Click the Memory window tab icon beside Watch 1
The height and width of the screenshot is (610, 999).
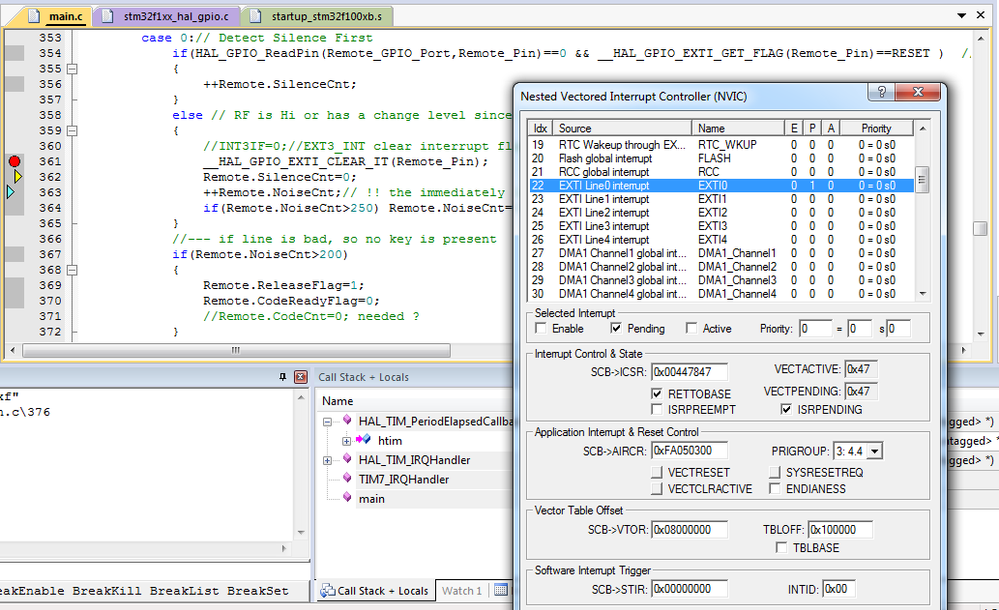[x=501, y=590]
